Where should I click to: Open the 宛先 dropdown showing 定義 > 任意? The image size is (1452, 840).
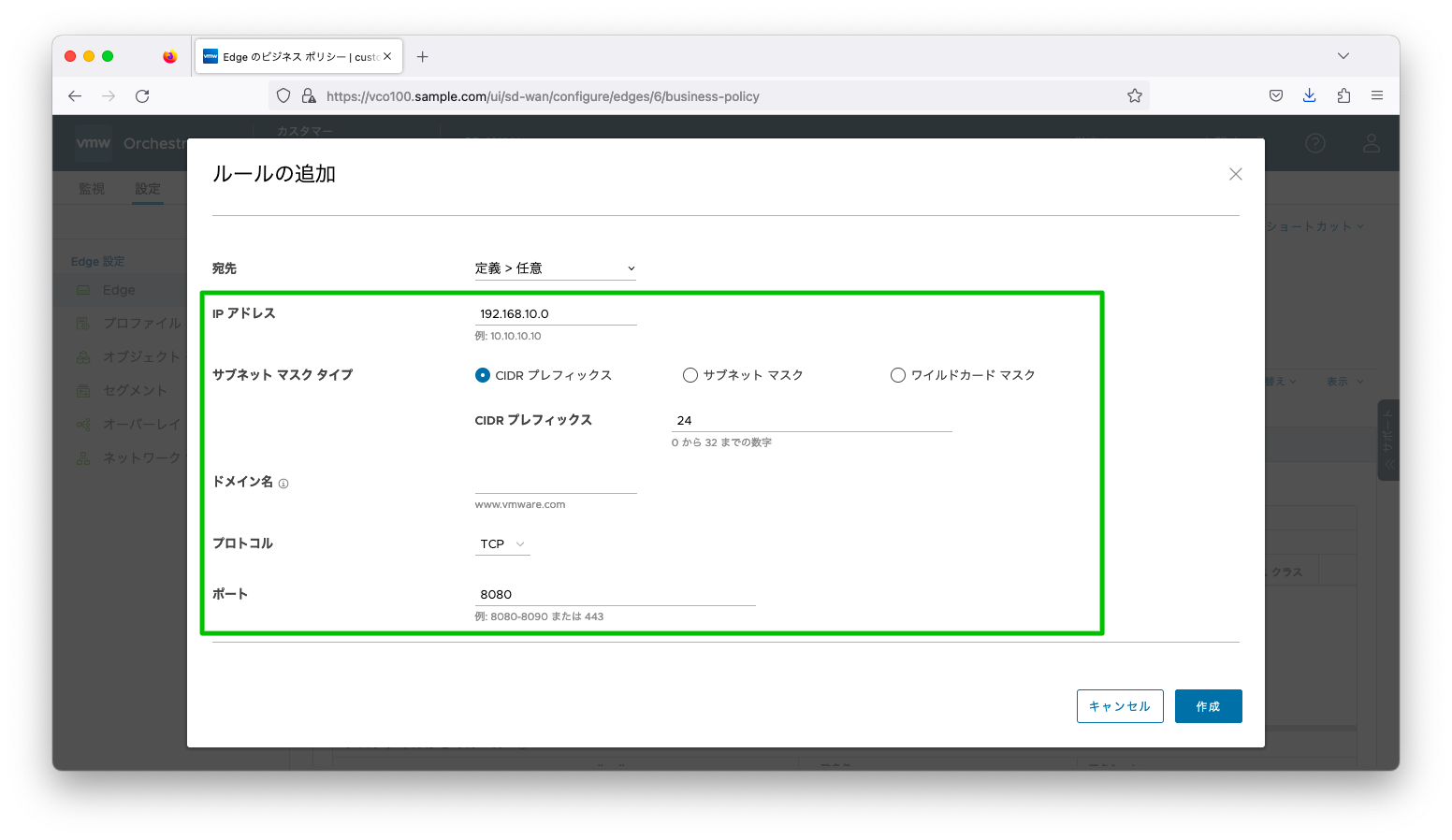[x=555, y=268]
